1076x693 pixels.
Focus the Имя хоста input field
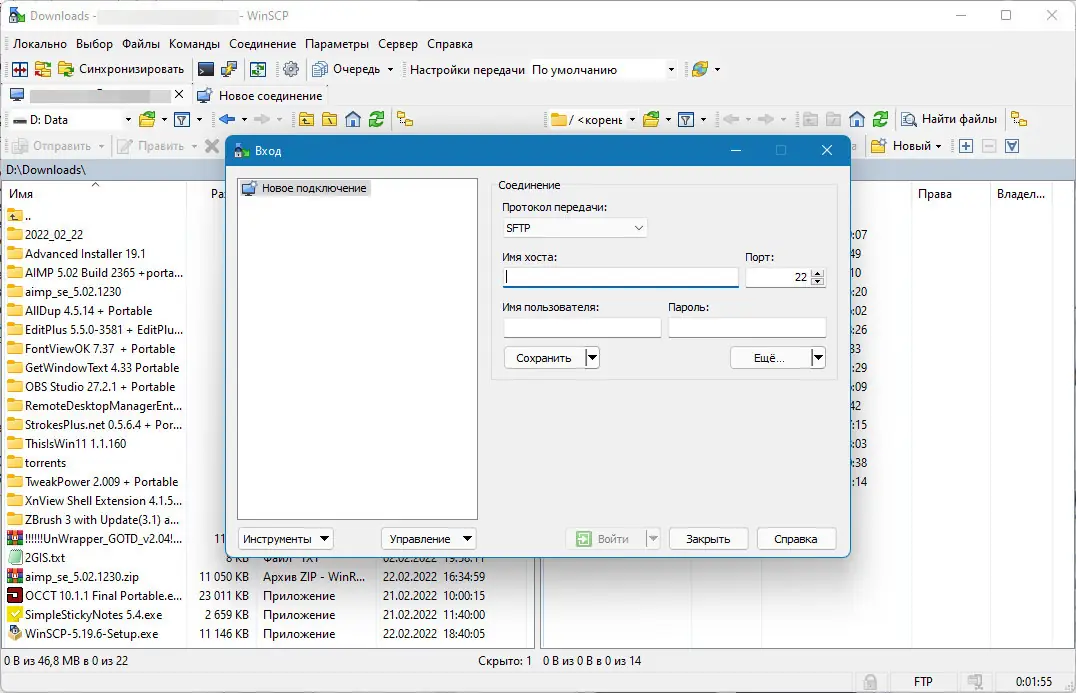click(x=621, y=277)
